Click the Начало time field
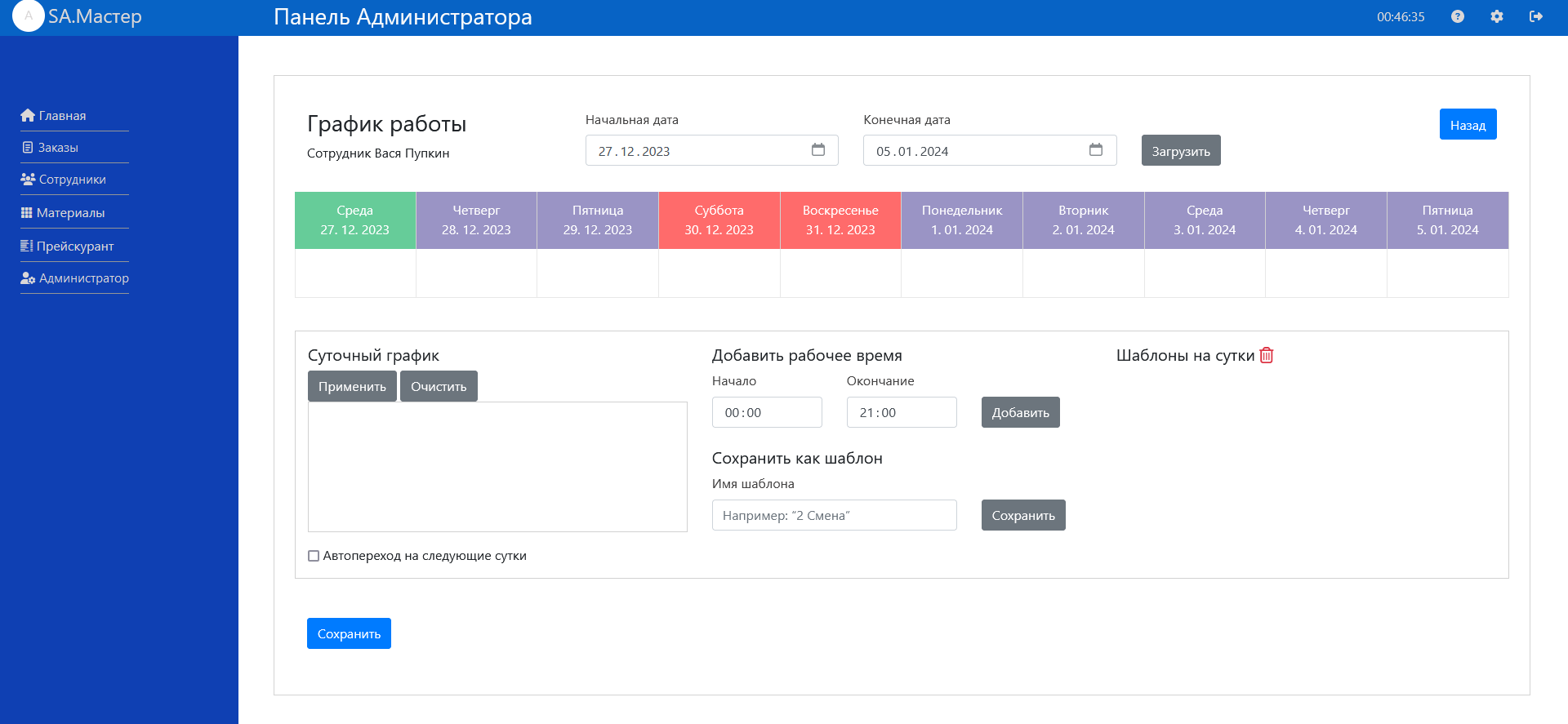This screenshot has height=724, width=1568. coord(766,412)
